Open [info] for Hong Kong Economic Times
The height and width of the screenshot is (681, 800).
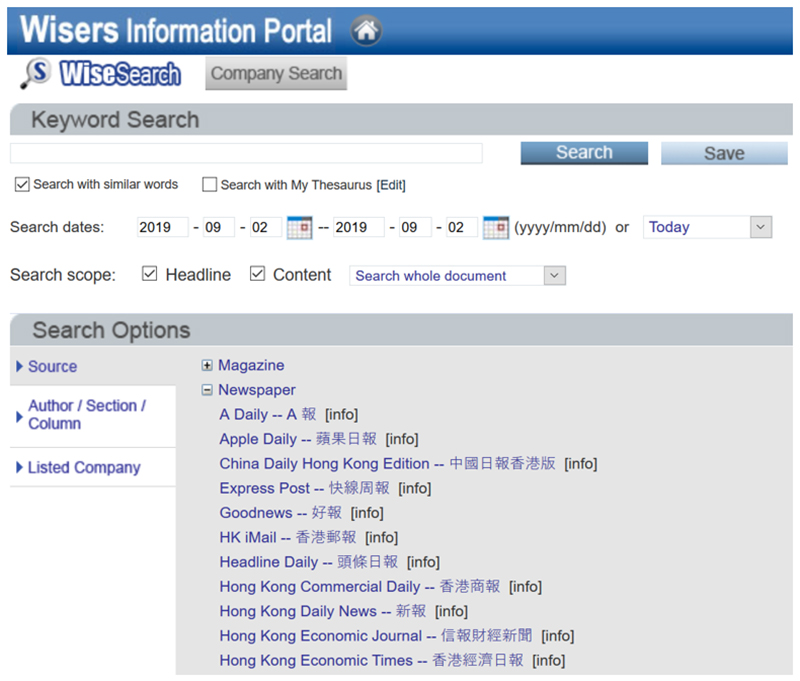coord(548,661)
